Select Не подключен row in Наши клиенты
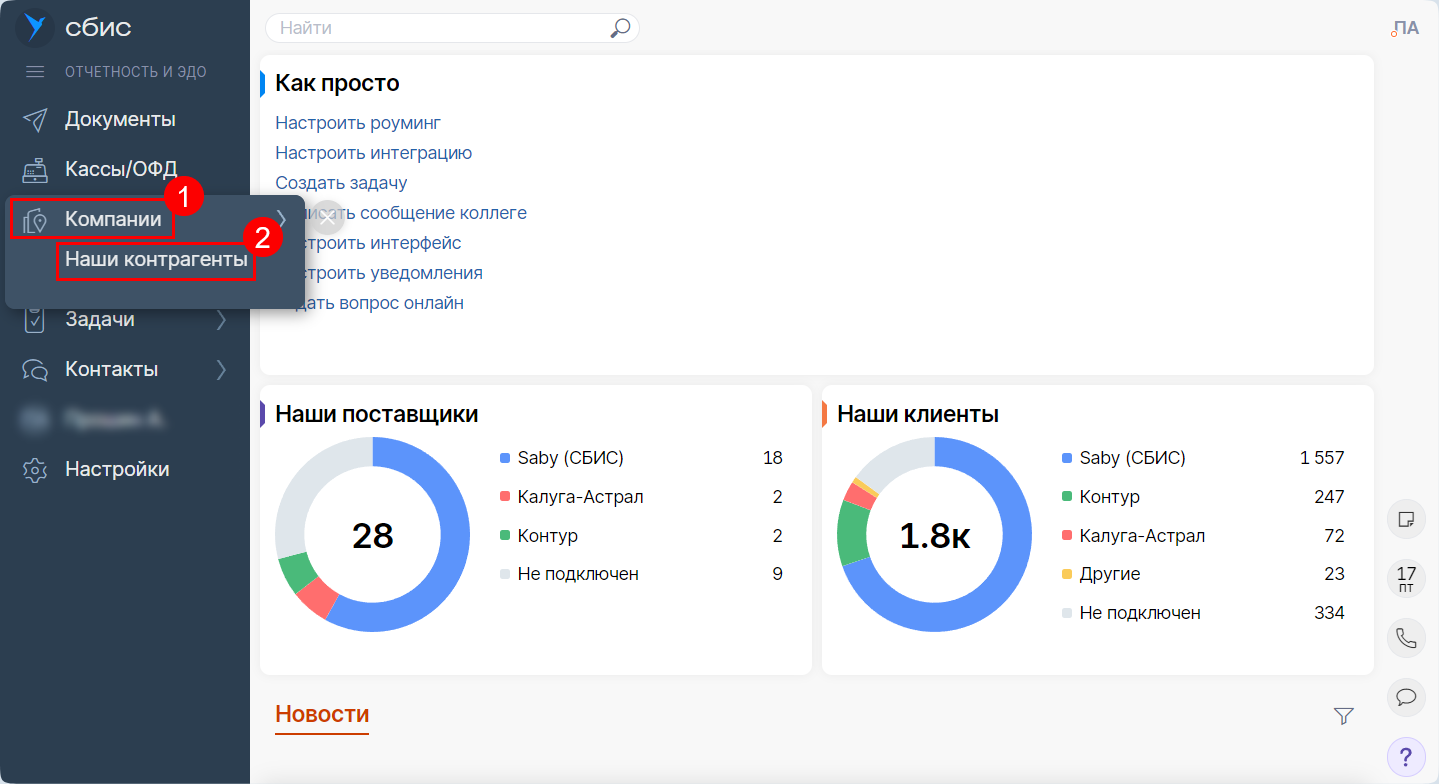This screenshot has width=1439, height=784. pyautogui.click(x=1203, y=613)
